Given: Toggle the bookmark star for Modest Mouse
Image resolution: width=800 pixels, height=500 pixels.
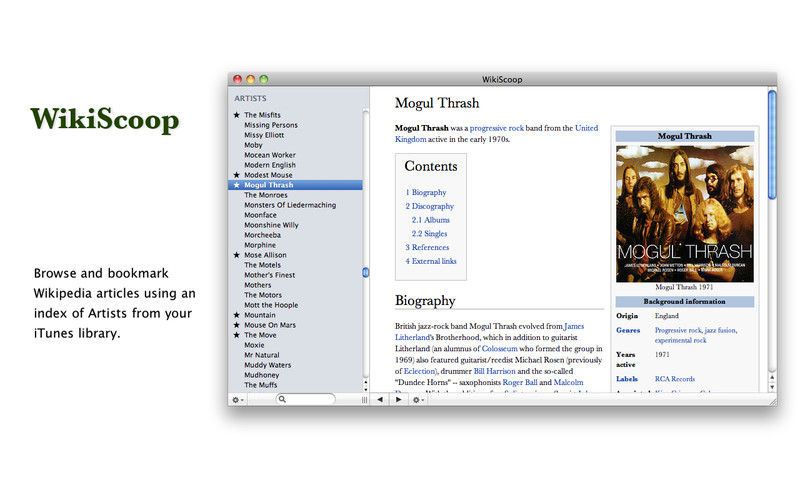Looking at the screenshot, I should 236,175.
